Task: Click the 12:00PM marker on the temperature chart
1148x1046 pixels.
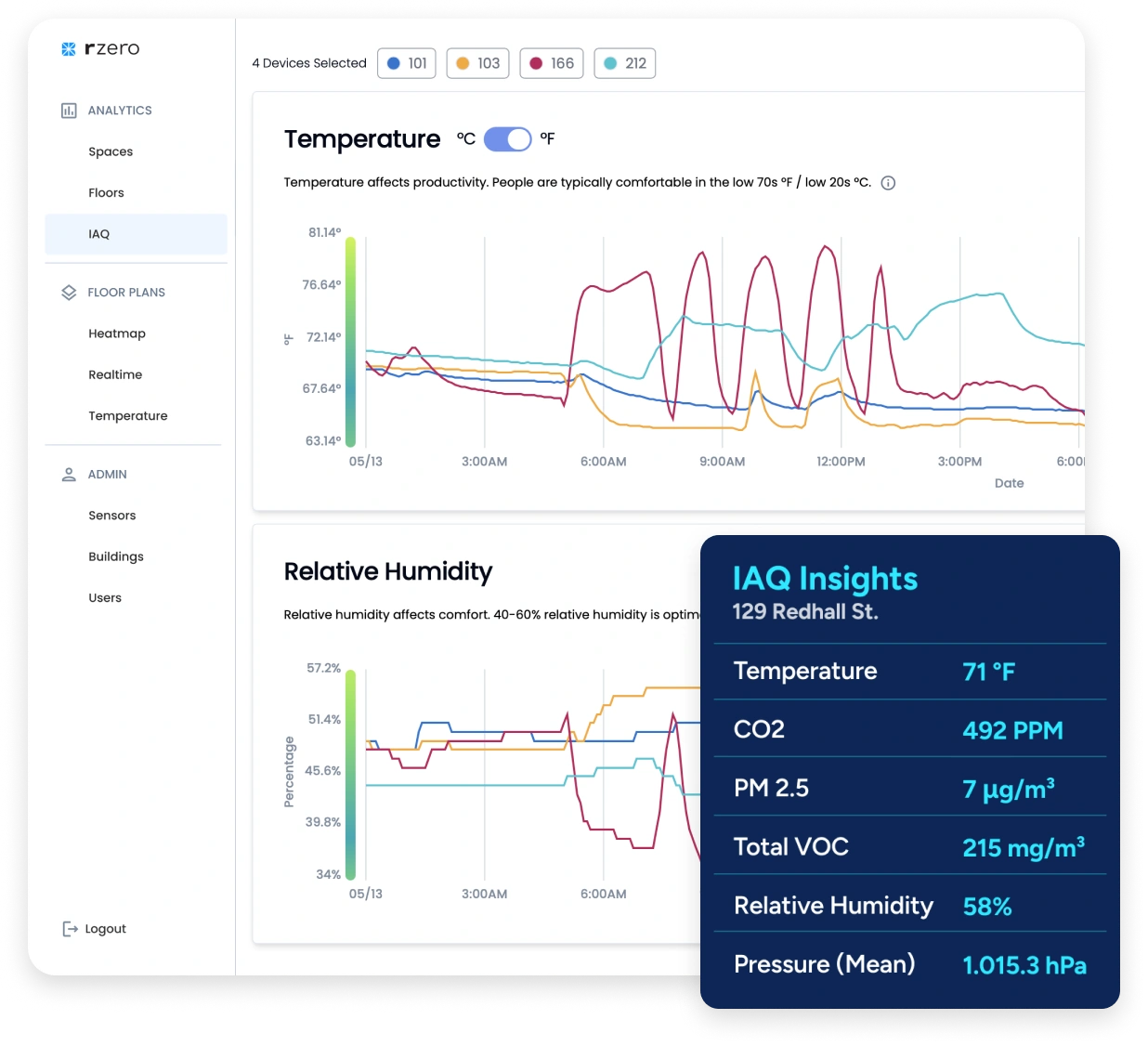Action: pos(841,462)
